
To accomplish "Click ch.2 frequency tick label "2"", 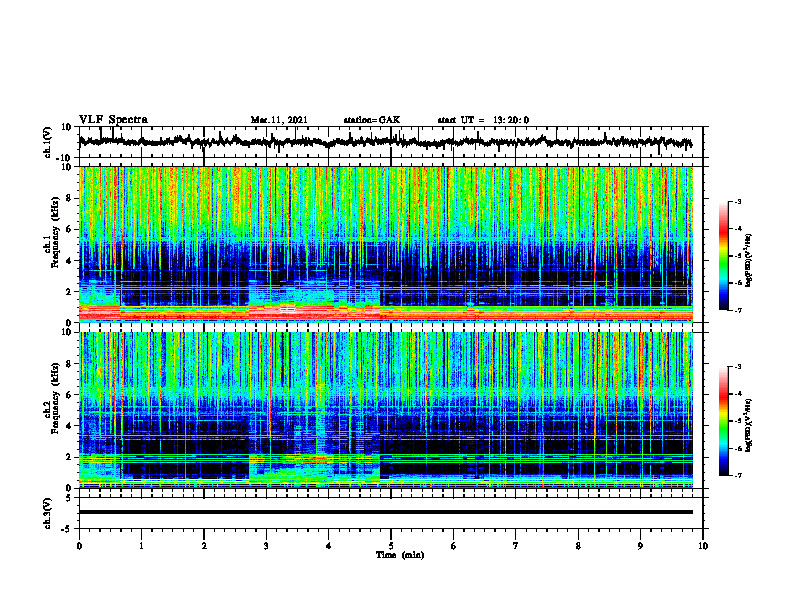I will point(70,457).
